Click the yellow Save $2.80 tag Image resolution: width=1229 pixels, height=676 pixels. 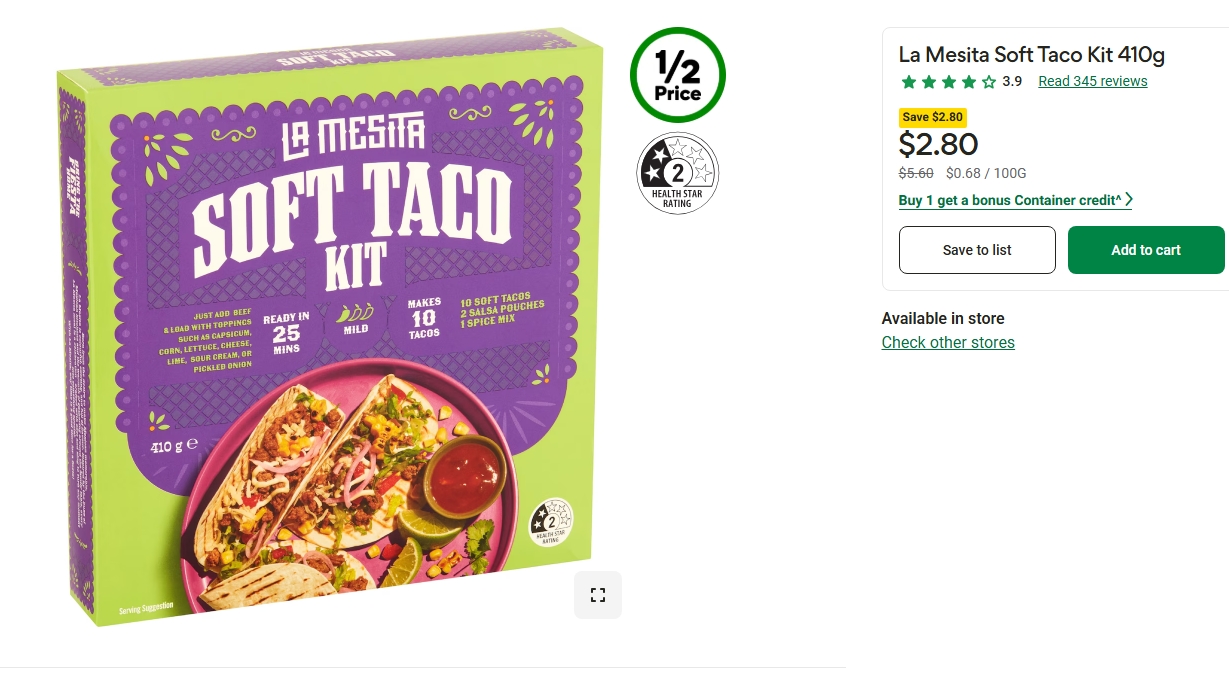[x=932, y=117]
